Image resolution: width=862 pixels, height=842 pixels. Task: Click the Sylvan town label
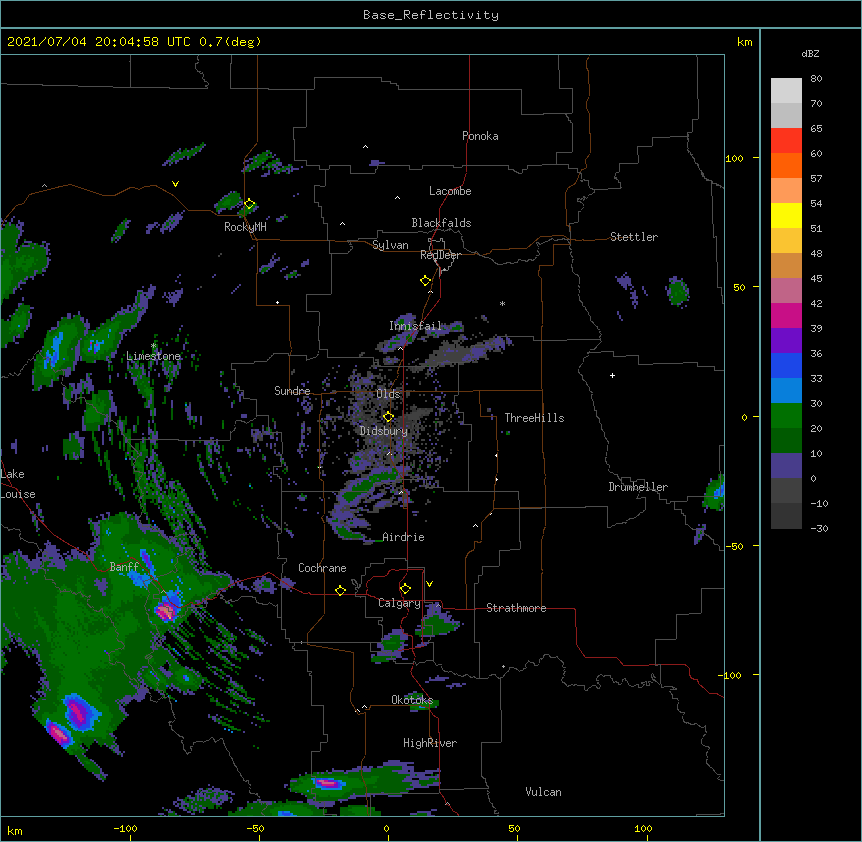[x=390, y=245]
